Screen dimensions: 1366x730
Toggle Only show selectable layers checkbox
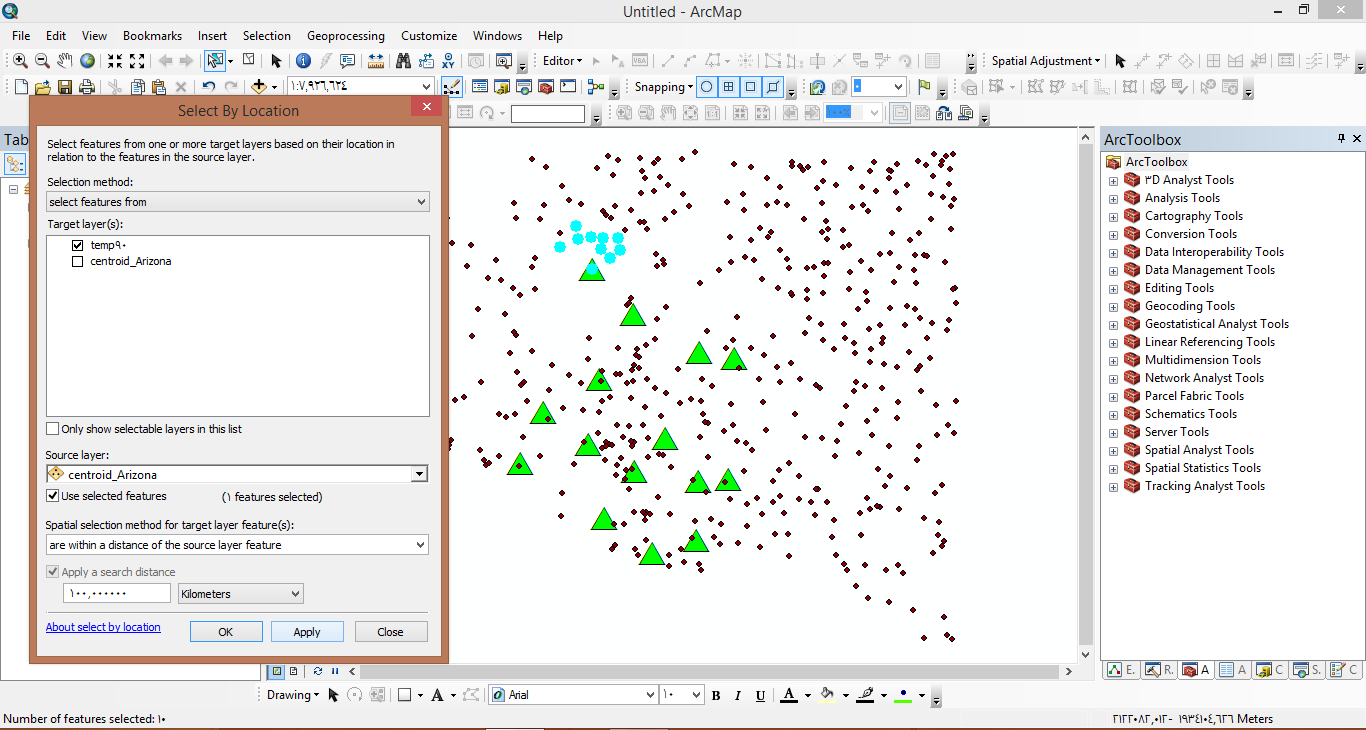[53, 429]
